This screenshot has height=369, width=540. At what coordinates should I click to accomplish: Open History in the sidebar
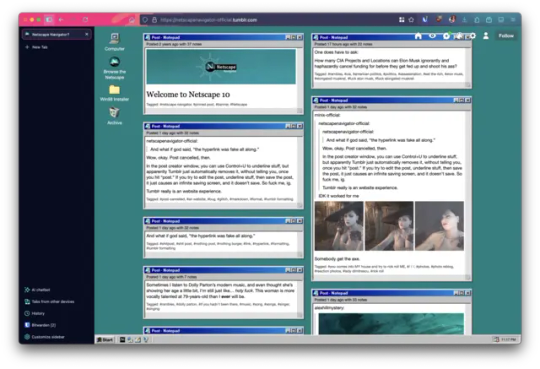(x=34, y=313)
